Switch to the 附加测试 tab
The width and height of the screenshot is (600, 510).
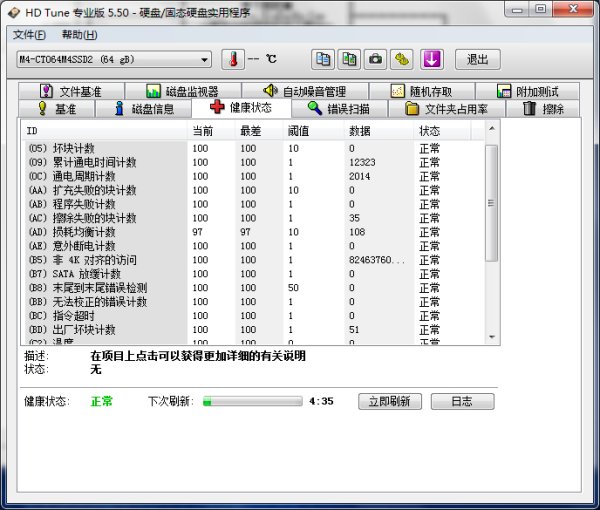(x=527, y=91)
